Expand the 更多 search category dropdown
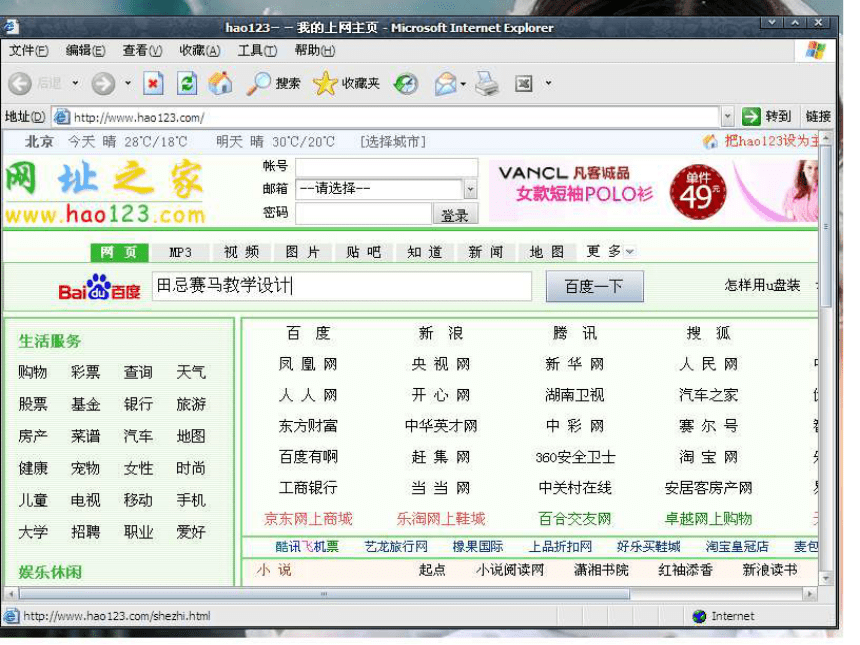This screenshot has height=645, width=860. (x=629, y=252)
